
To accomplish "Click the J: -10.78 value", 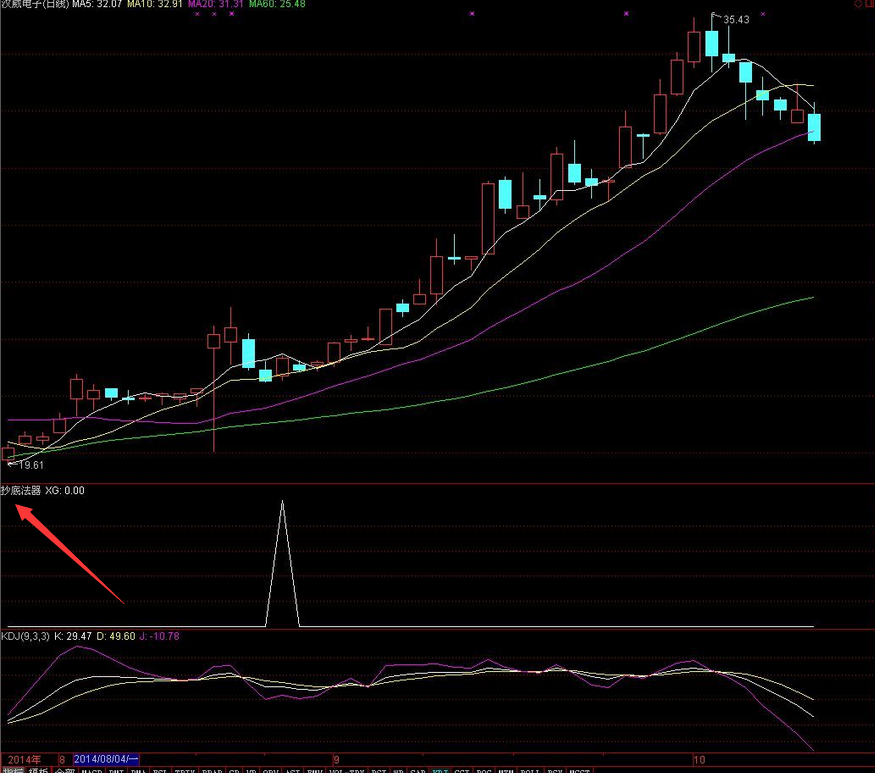I will pyautogui.click(x=159, y=636).
